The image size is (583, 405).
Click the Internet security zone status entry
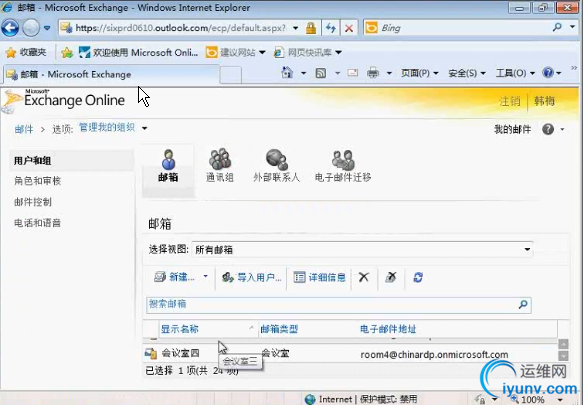coord(361,399)
